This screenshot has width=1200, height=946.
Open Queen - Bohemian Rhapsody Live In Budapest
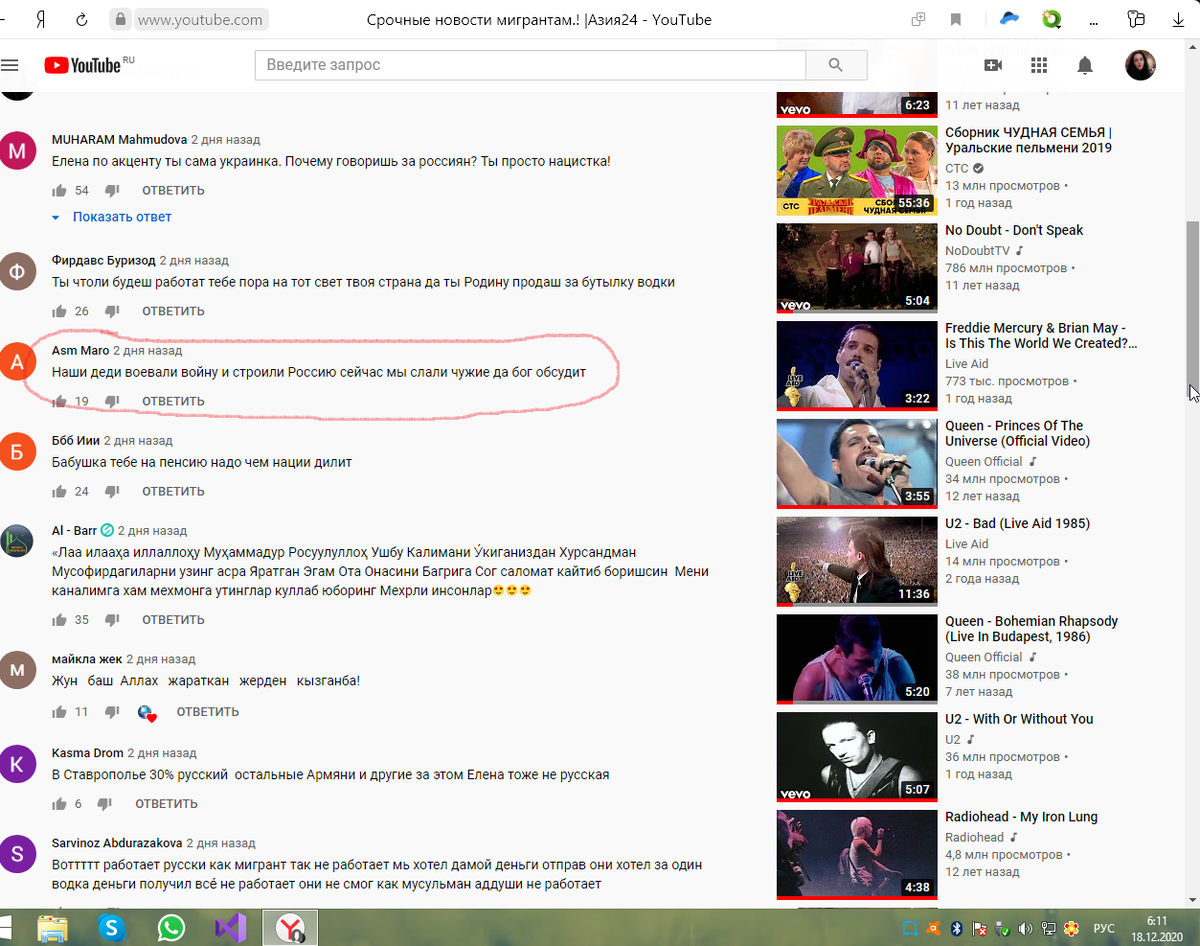point(1031,629)
